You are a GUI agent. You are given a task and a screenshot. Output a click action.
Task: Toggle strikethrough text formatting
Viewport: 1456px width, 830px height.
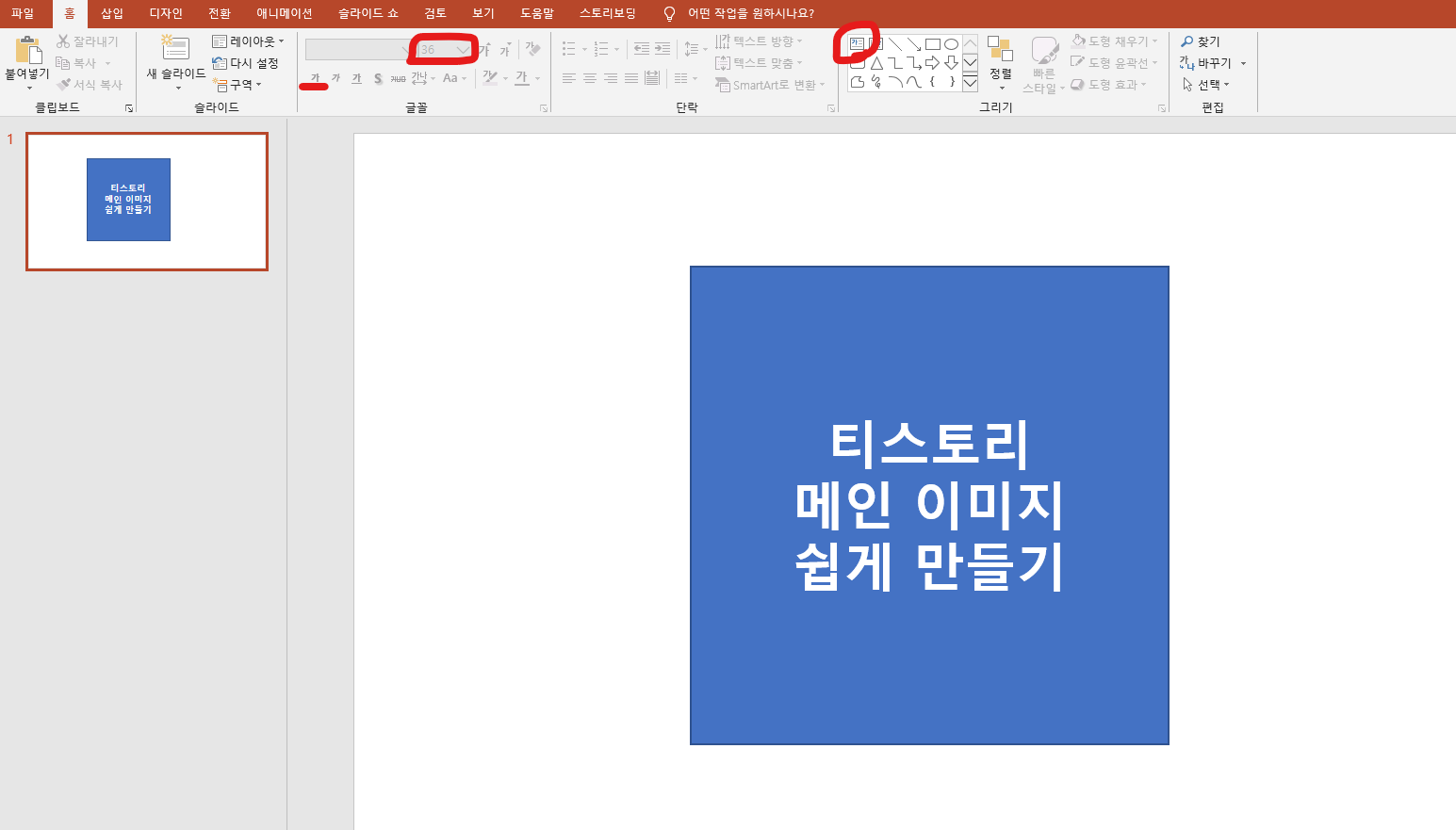399,78
